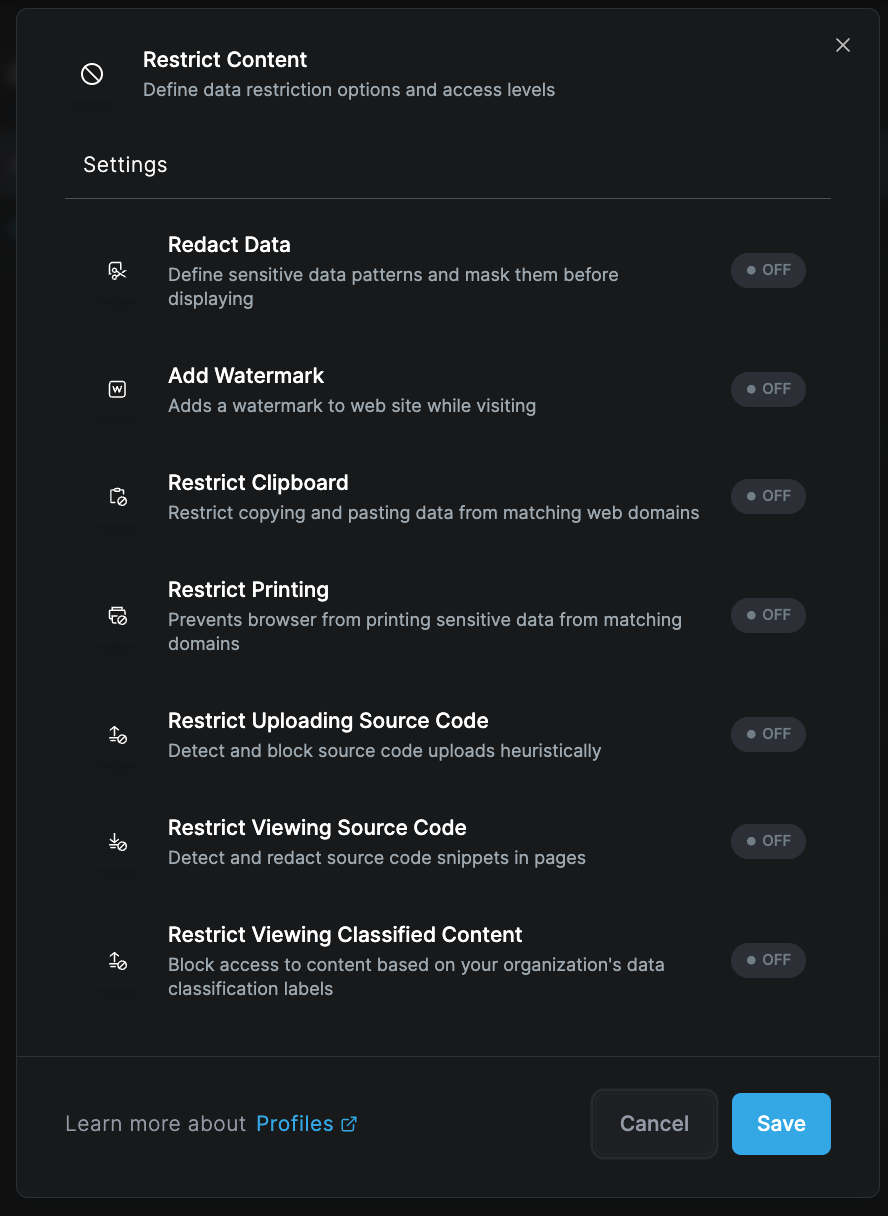Close the Restrict Content dialog
Screen dimensions: 888x1216
tap(843, 45)
